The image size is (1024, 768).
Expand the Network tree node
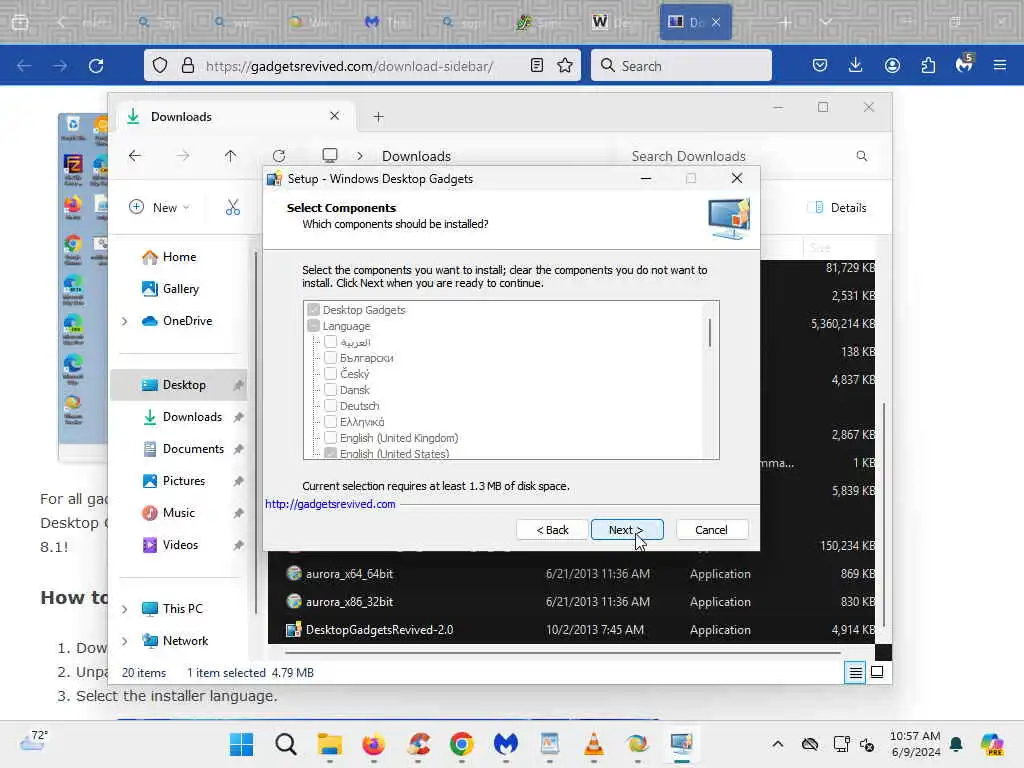pos(125,641)
